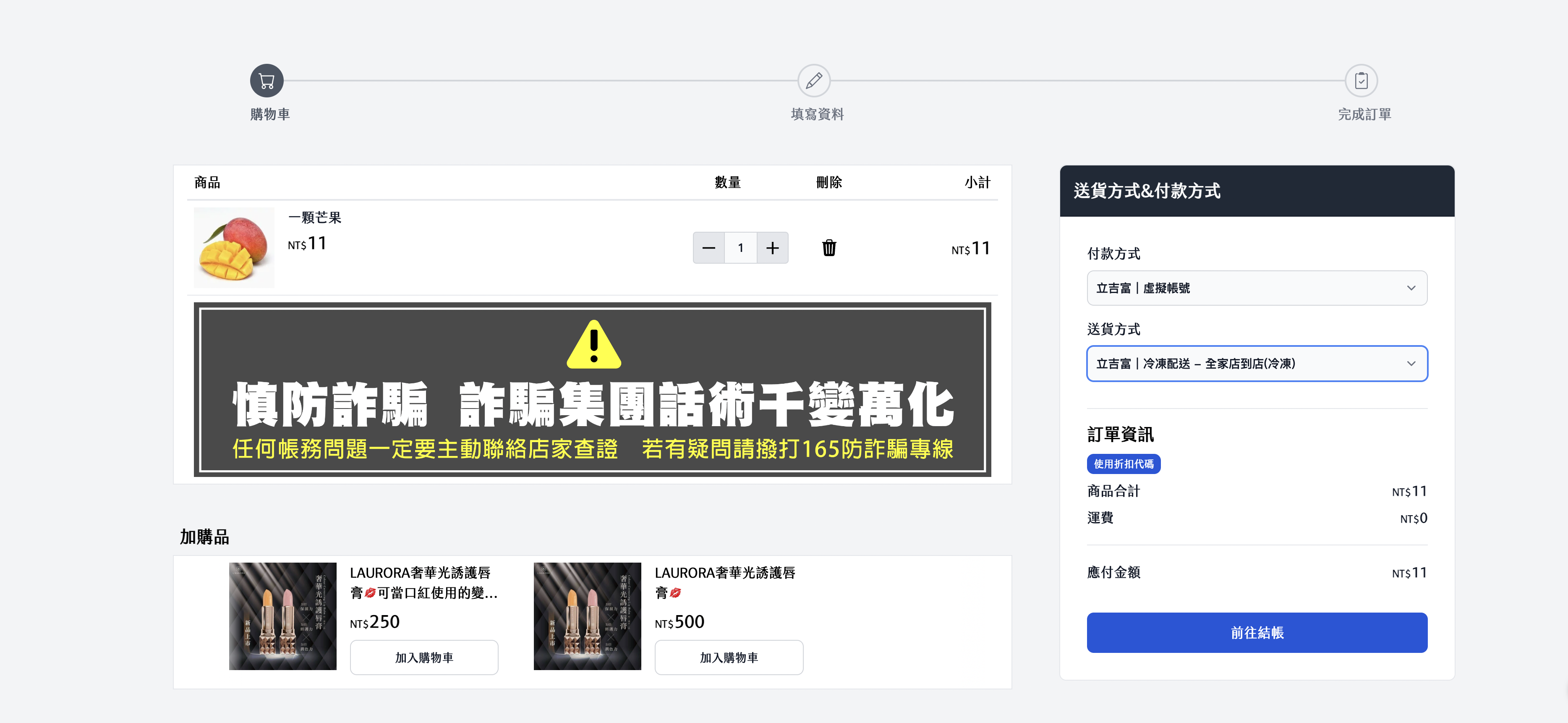Click the mango product thumbnail

tap(234, 247)
